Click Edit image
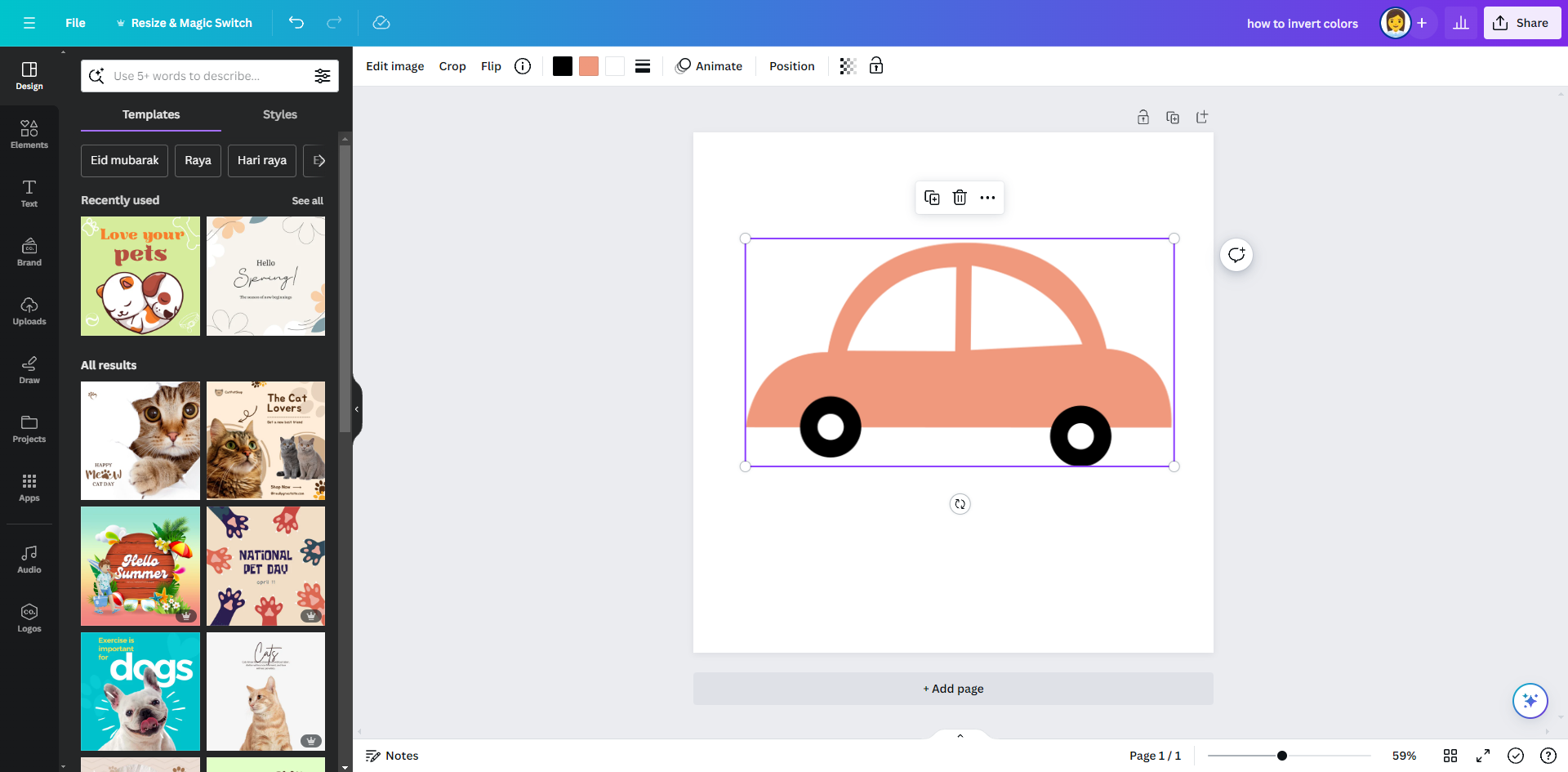Viewport: 1568px width, 772px height. [395, 66]
